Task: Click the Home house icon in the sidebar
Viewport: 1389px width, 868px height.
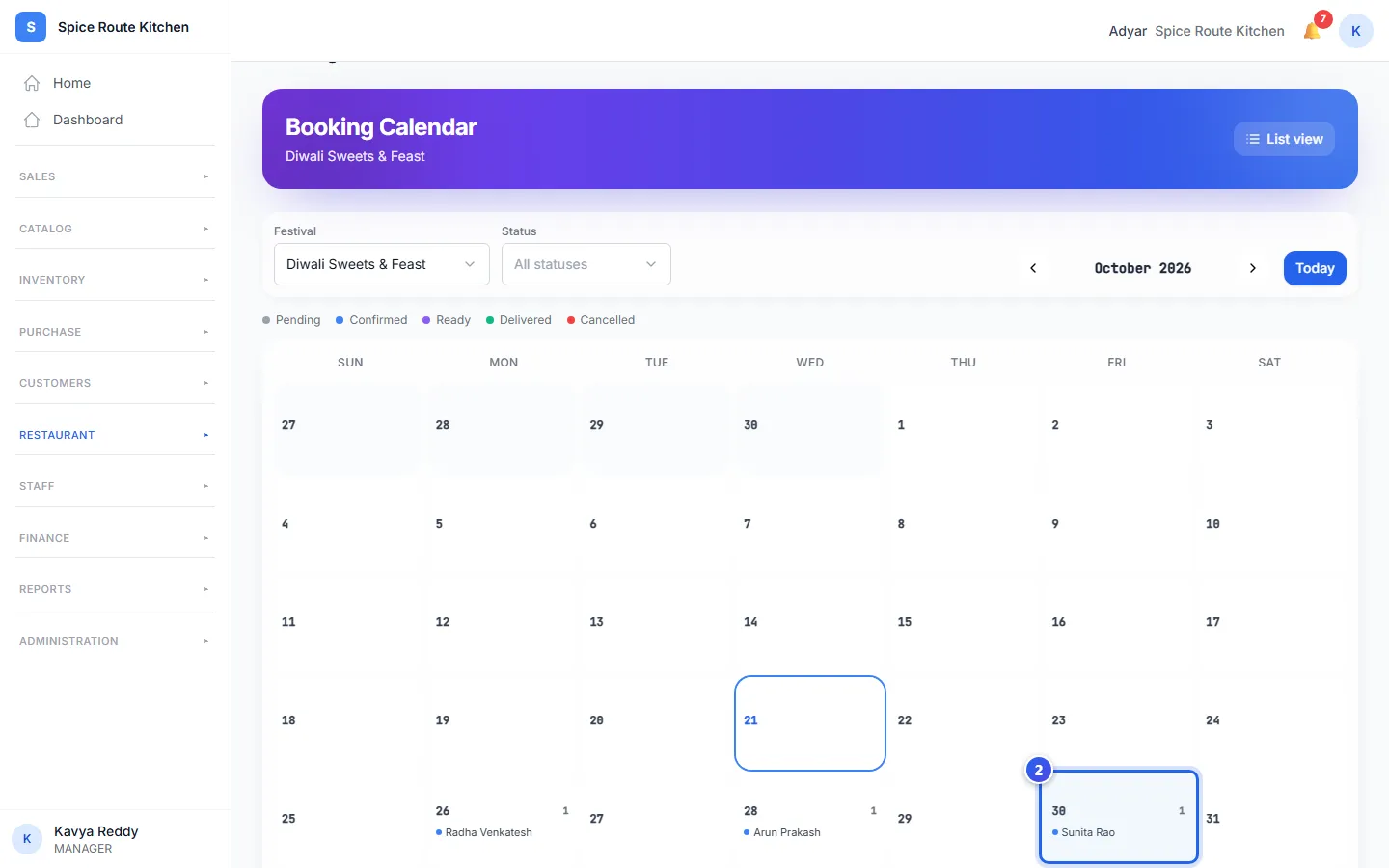Action: point(32,83)
